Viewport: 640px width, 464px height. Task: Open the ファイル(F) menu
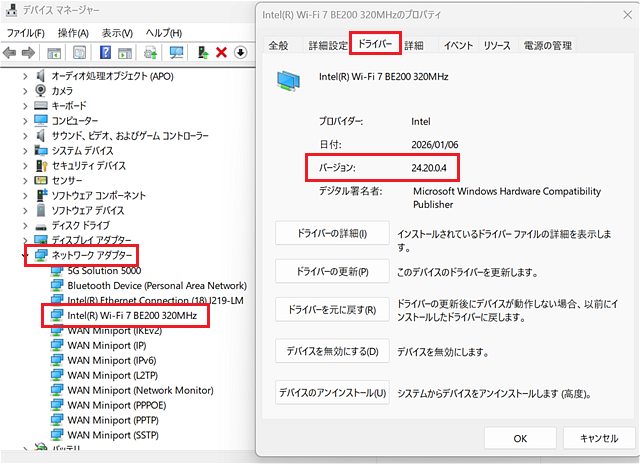tap(26, 33)
